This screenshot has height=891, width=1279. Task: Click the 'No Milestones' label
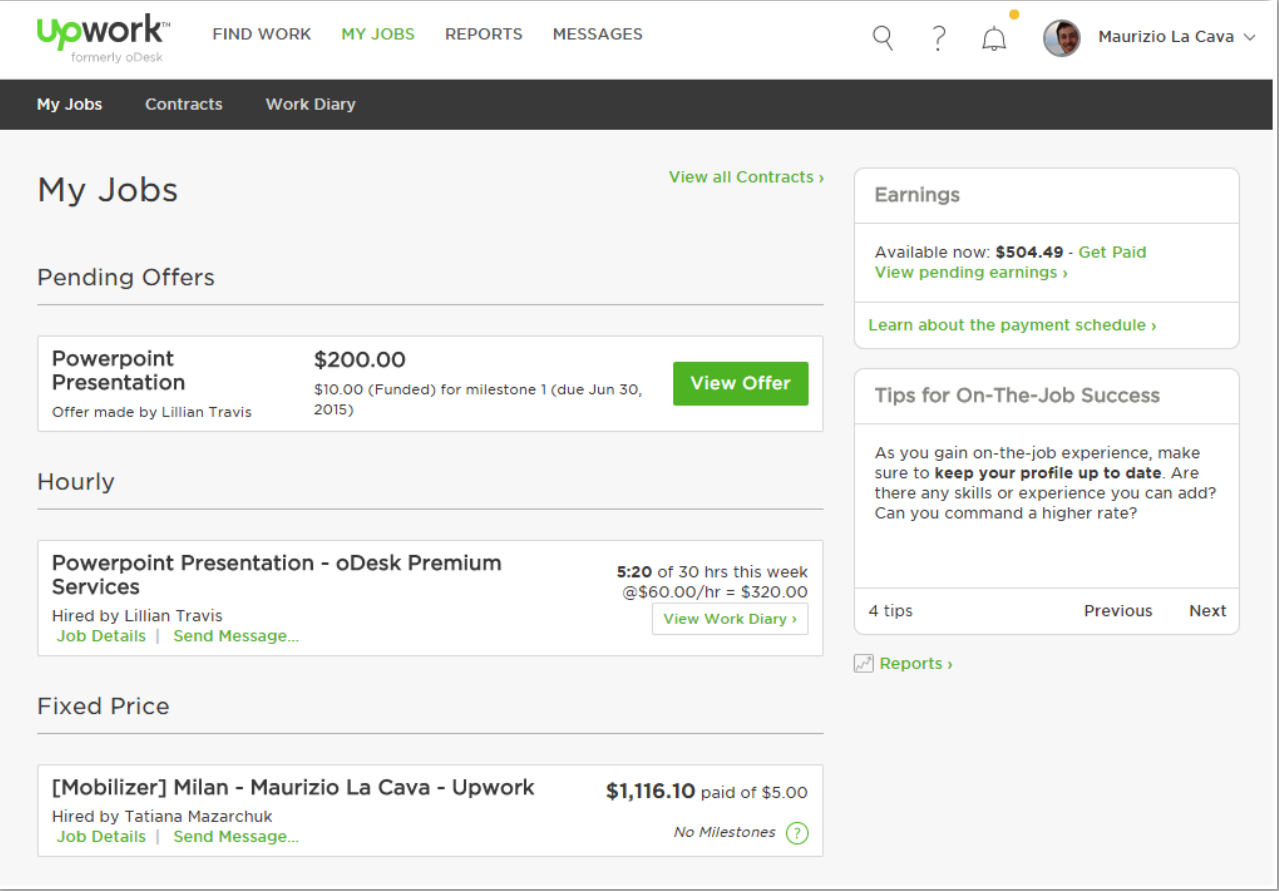coord(725,832)
